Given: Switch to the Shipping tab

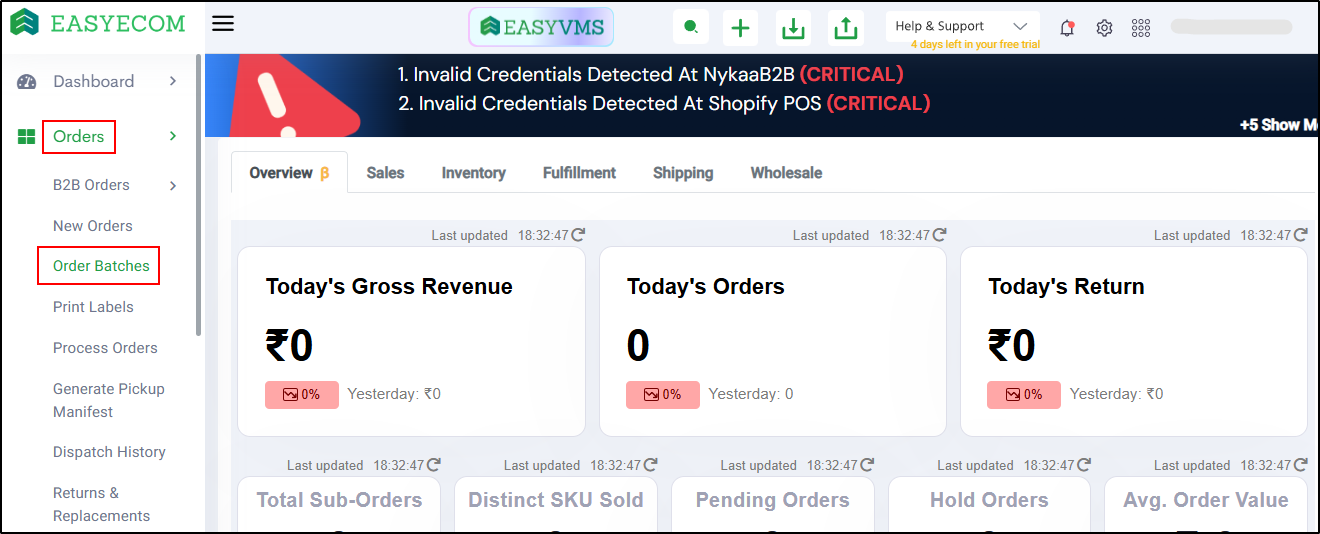Looking at the screenshot, I should (x=683, y=173).
